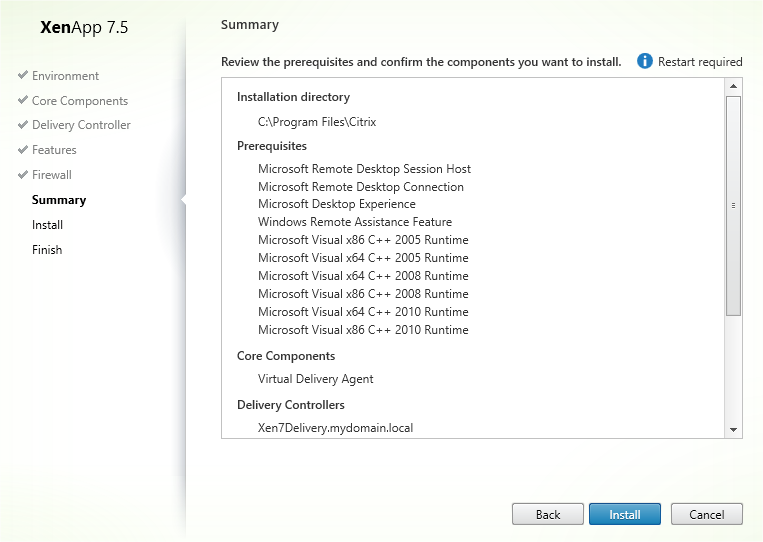
Task: Click the Features step checkmark
Action: point(22,149)
